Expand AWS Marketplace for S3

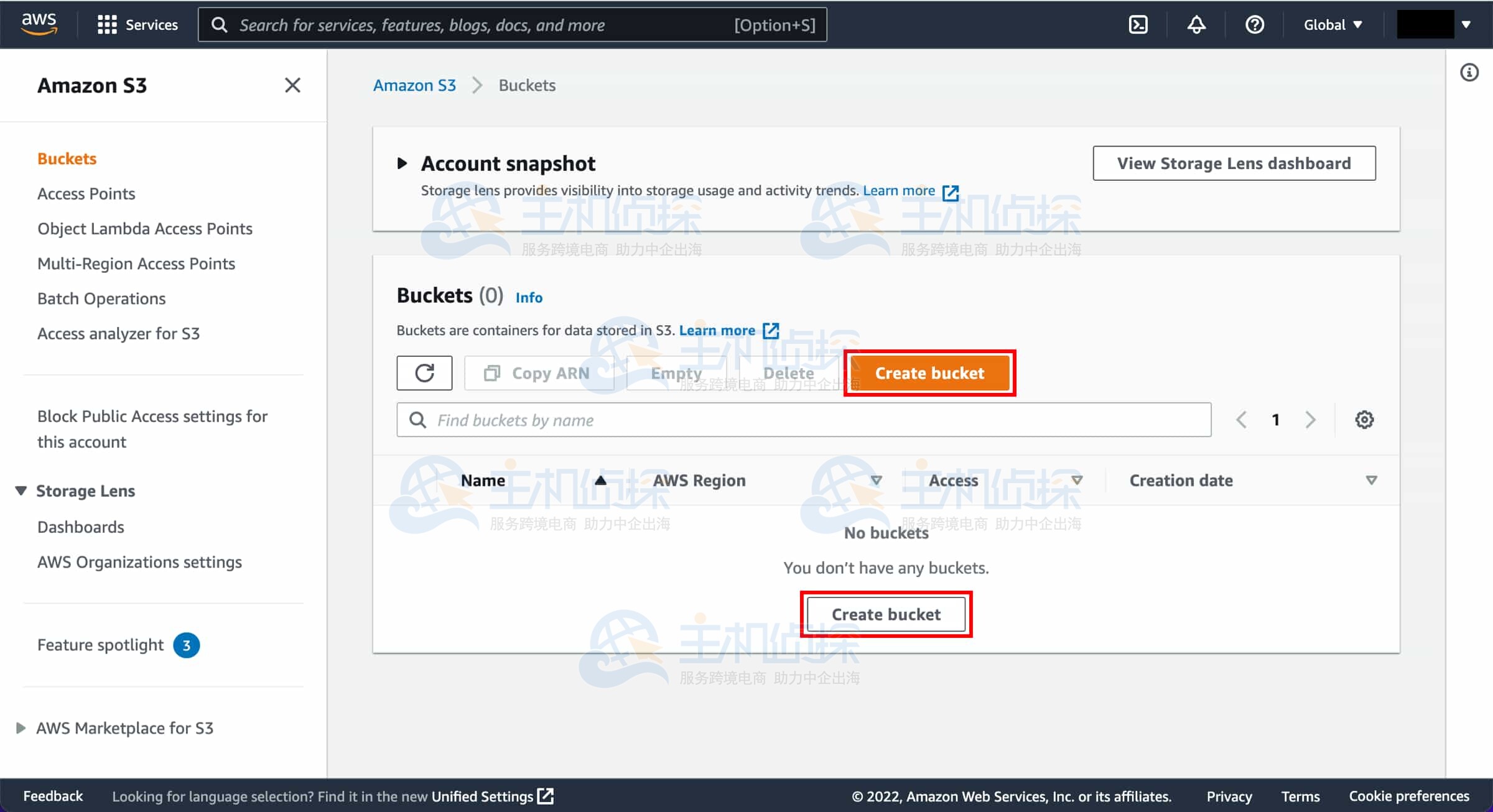[21, 728]
